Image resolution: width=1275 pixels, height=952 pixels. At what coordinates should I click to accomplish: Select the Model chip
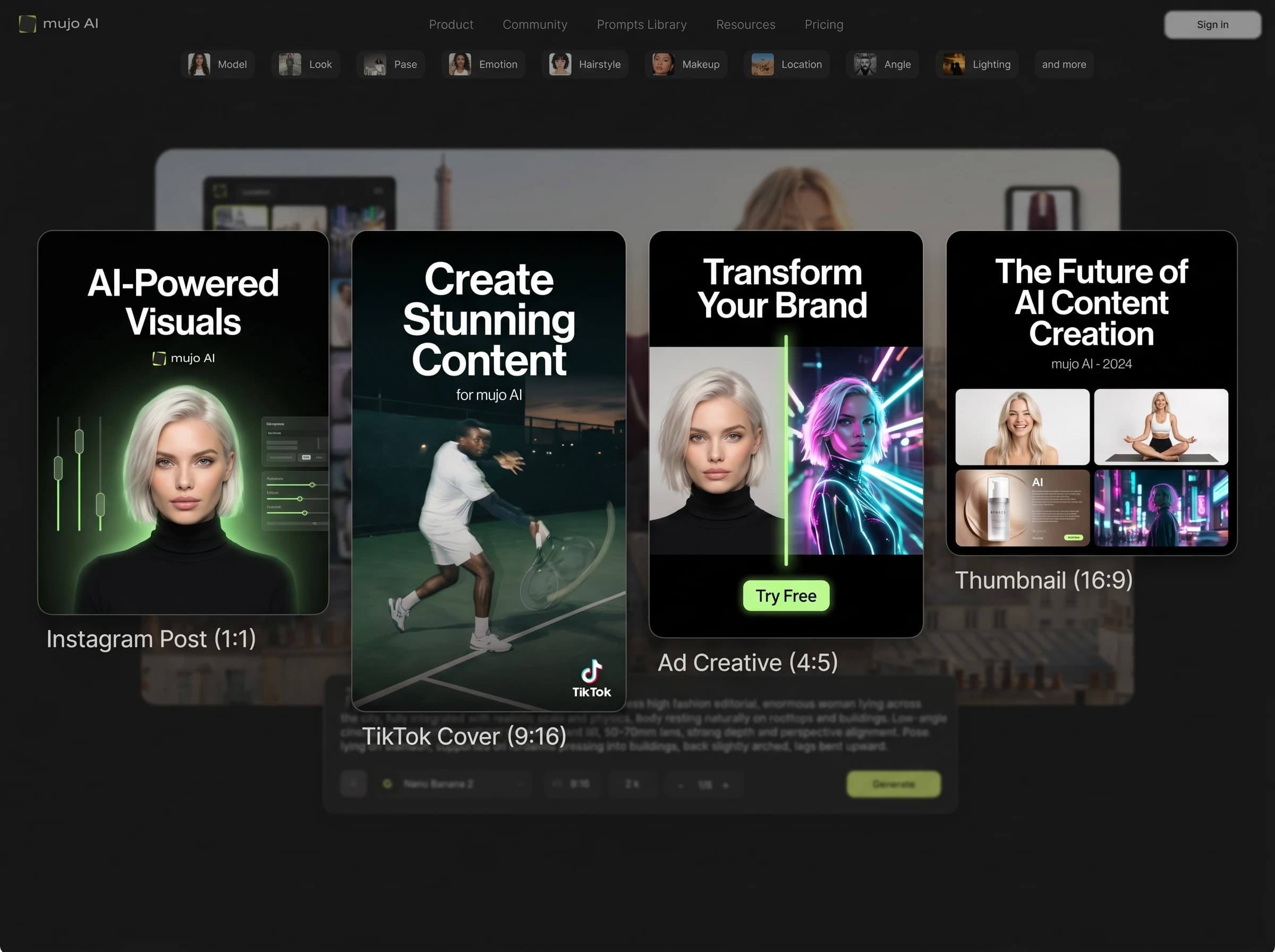pos(217,64)
